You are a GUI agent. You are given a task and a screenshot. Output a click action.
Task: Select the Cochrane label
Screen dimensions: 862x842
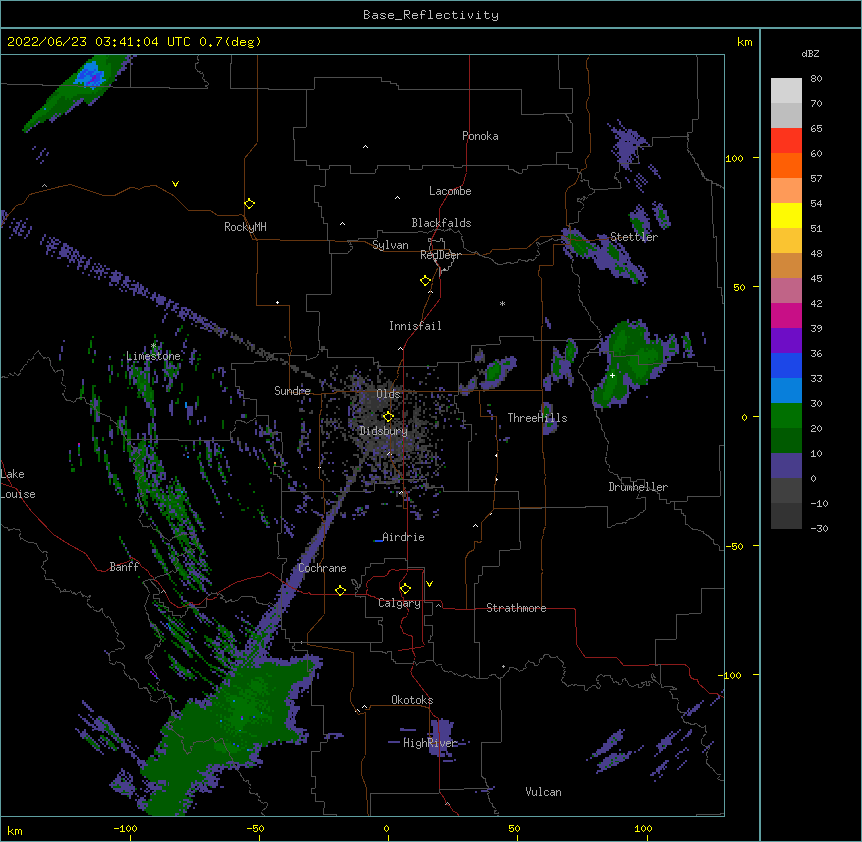[x=322, y=568]
